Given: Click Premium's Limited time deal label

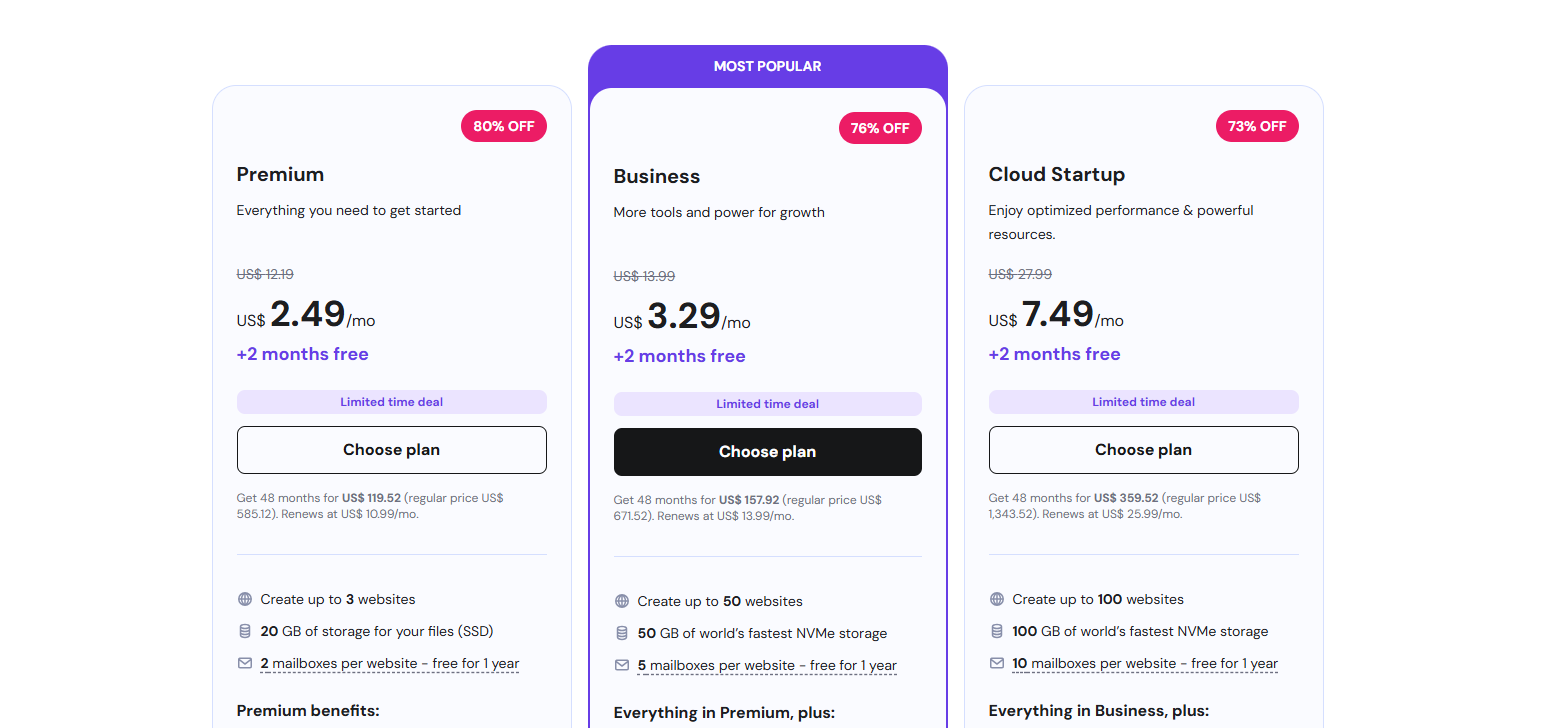Looking at the screenshot, I should click(x=391, y=402).
